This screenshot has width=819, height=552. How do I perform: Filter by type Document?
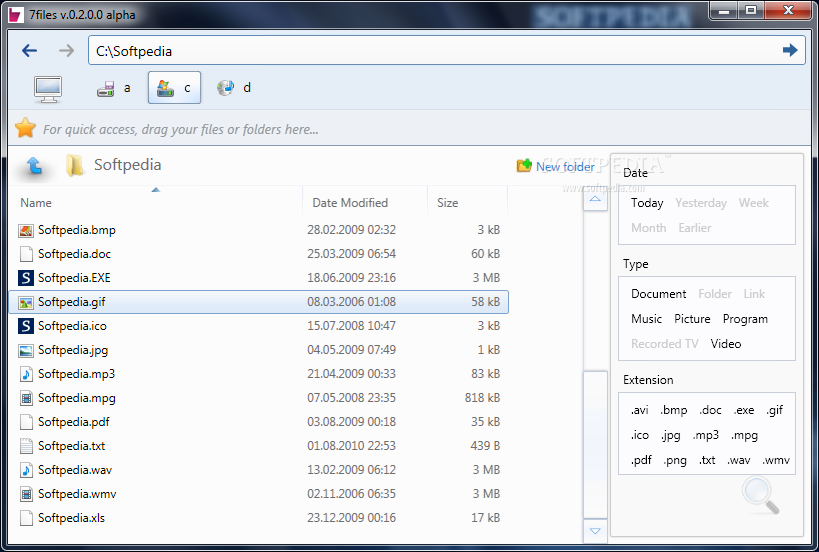(x=658, y=294)
